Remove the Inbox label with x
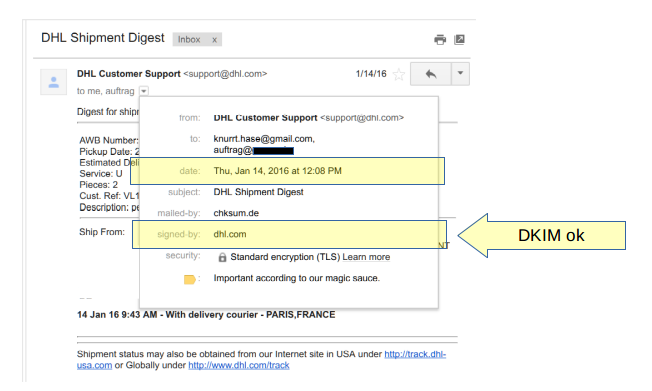Image resolution: width=652 pixels, height=391 pixels. [x=215, y=40]
